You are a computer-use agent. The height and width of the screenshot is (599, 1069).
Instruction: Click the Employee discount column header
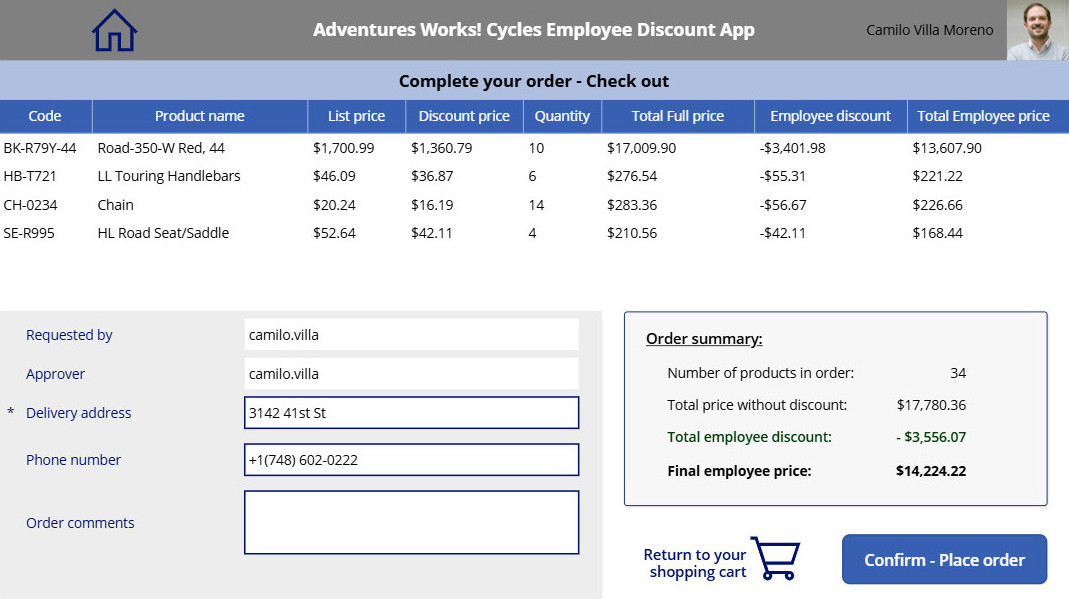pos(830,117)
